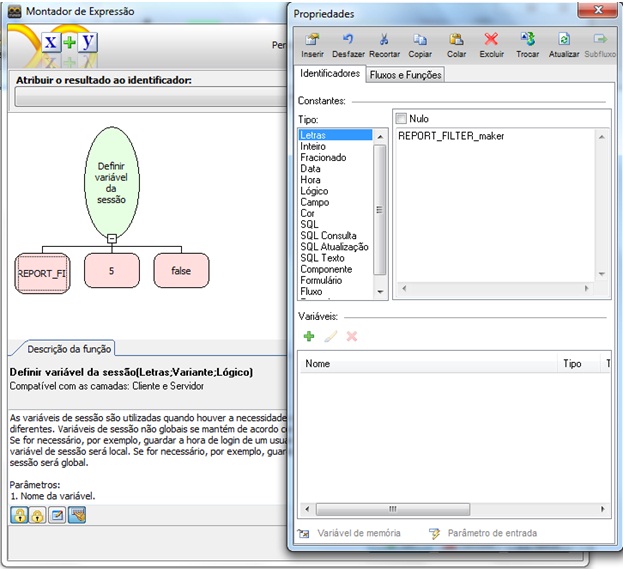Click the constant value box scroll up arrow
Viewport: 623px width, 569px height.
click(602, 137)
